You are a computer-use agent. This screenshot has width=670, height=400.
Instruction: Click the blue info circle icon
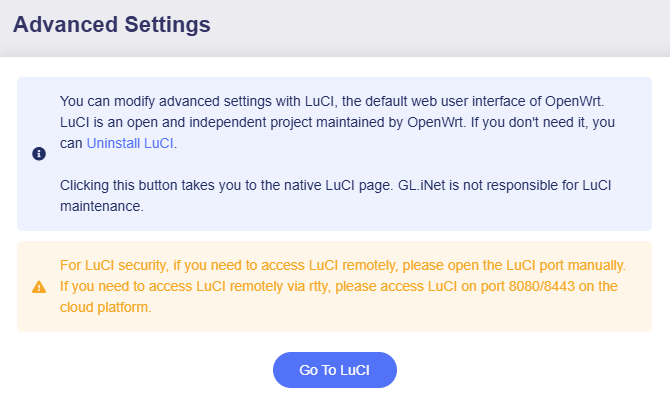39,154
